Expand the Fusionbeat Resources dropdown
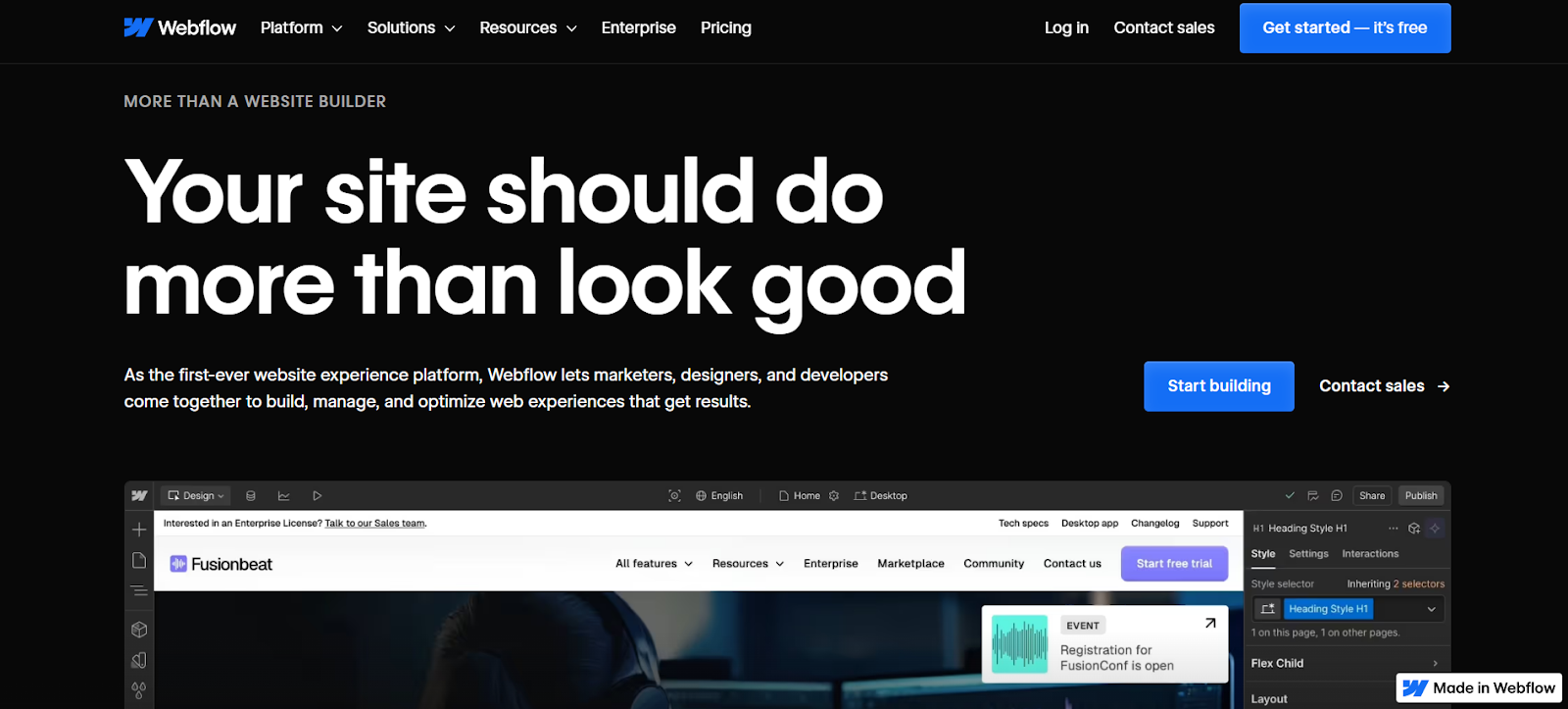This screenshot has height=709, width=1568. point(748,564)
